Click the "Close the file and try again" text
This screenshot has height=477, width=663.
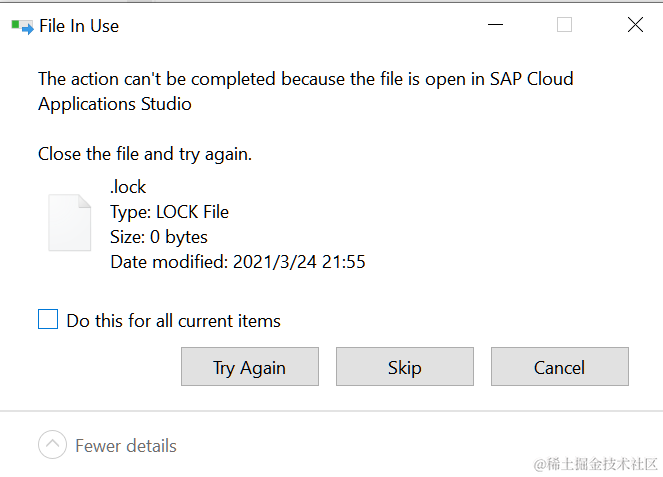click(145, 154)
